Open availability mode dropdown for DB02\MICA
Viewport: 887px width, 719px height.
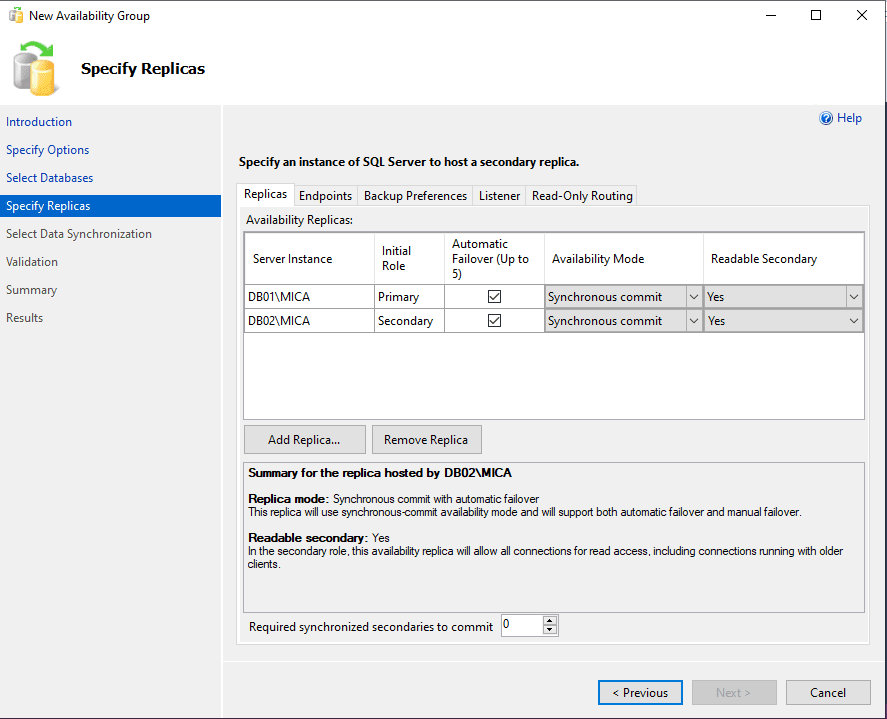tap(694, 321)
